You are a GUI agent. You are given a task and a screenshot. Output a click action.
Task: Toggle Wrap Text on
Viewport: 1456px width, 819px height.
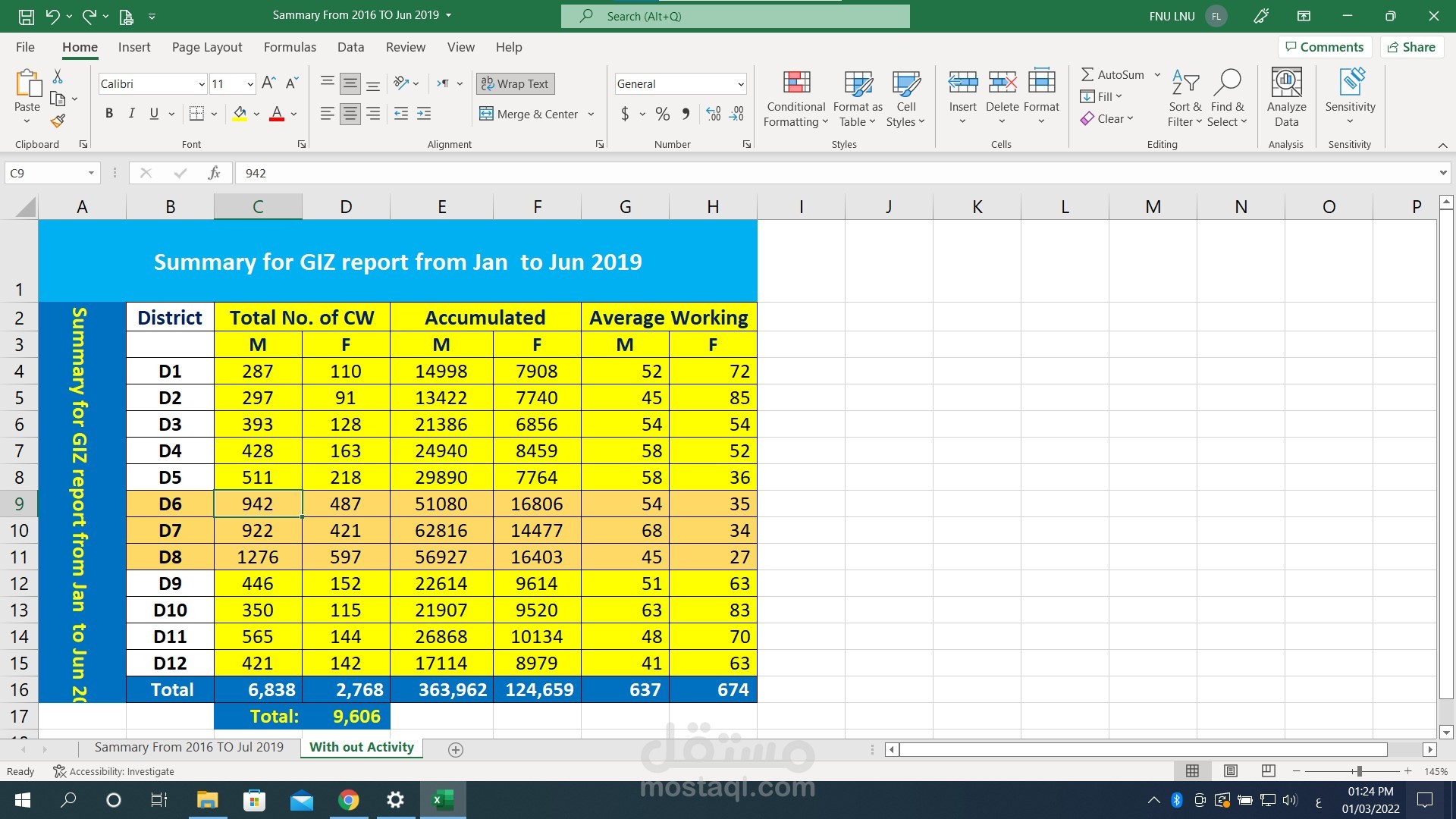pyautogui.click(x=515, y=83)
